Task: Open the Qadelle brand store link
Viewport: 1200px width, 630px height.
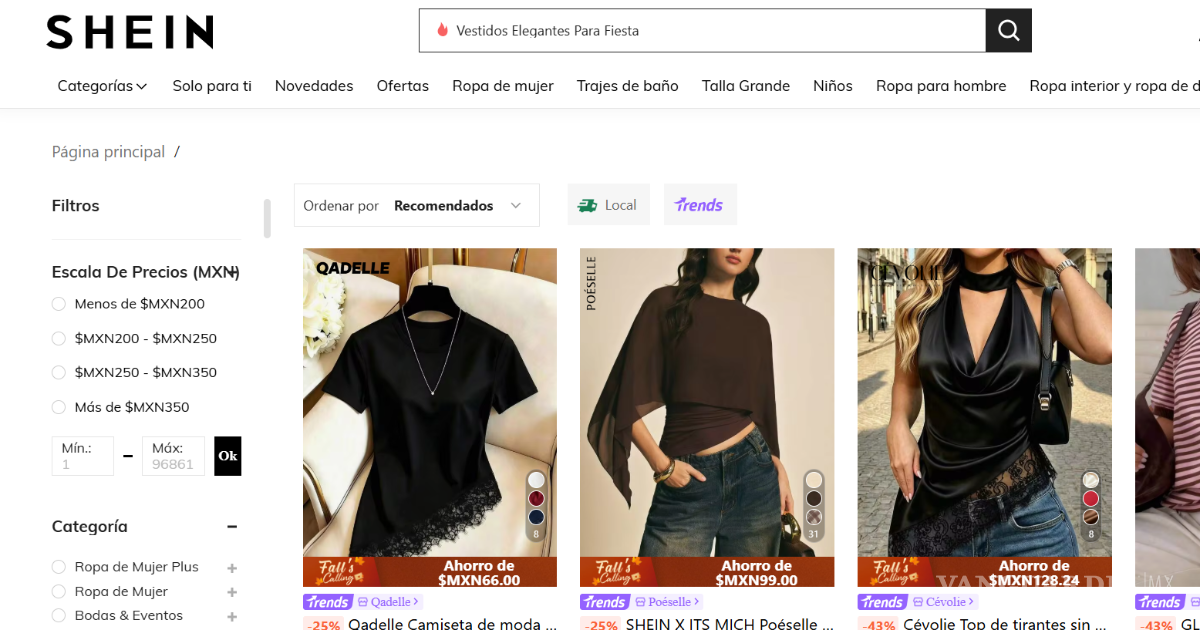Action: 389,602
